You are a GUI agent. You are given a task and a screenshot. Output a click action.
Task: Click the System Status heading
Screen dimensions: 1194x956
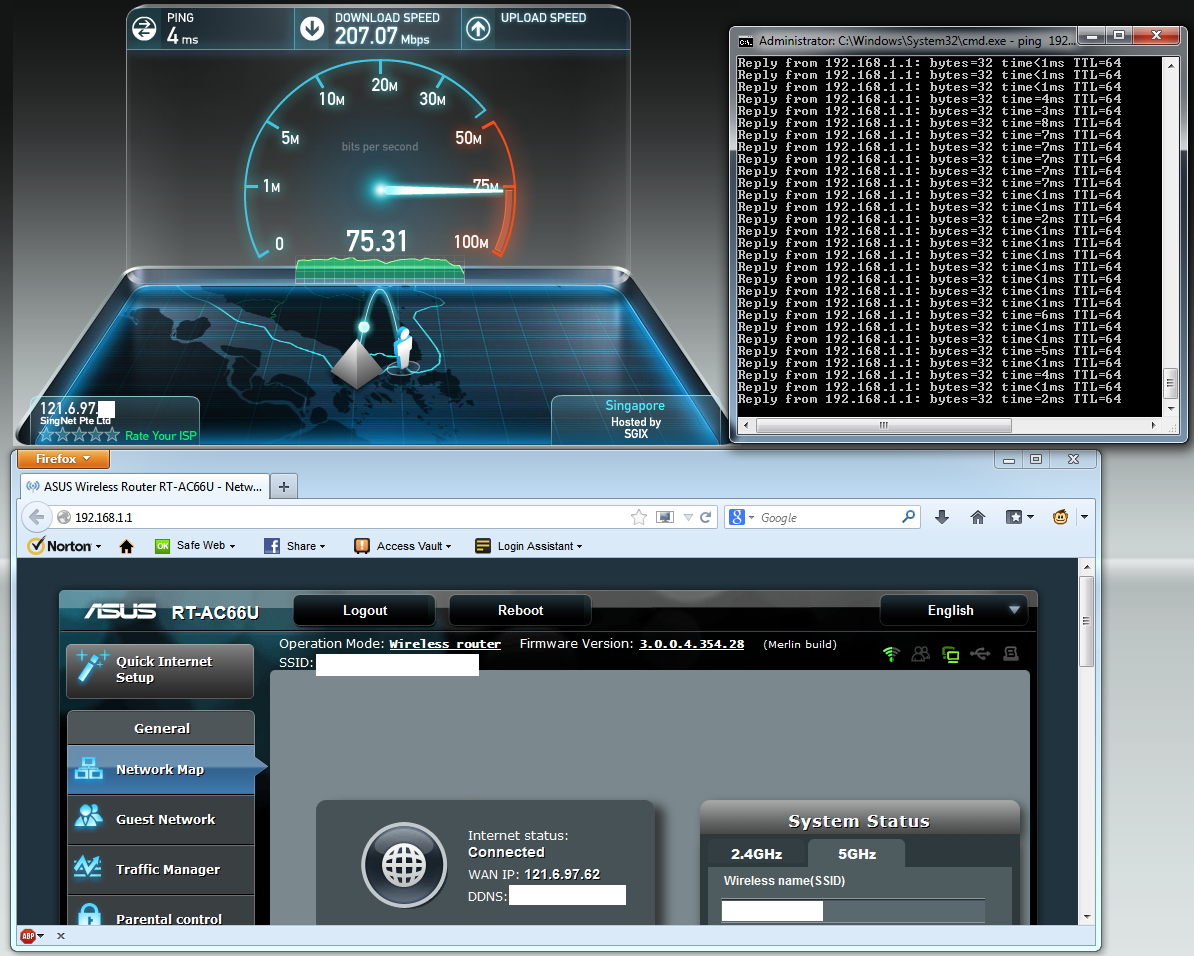point(859,820)
